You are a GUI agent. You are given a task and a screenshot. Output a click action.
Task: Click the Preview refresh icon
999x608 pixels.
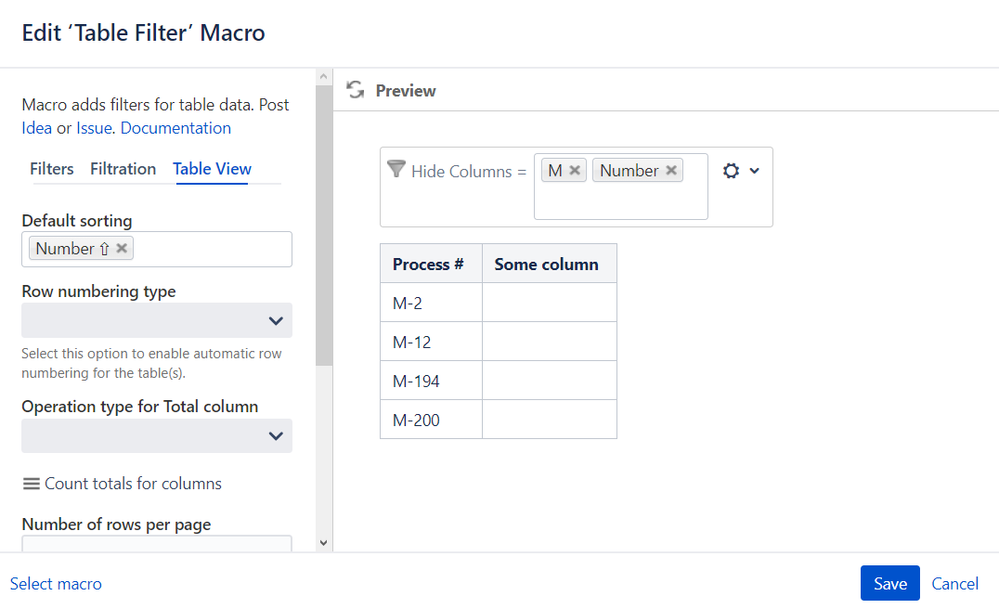(355, 90)
